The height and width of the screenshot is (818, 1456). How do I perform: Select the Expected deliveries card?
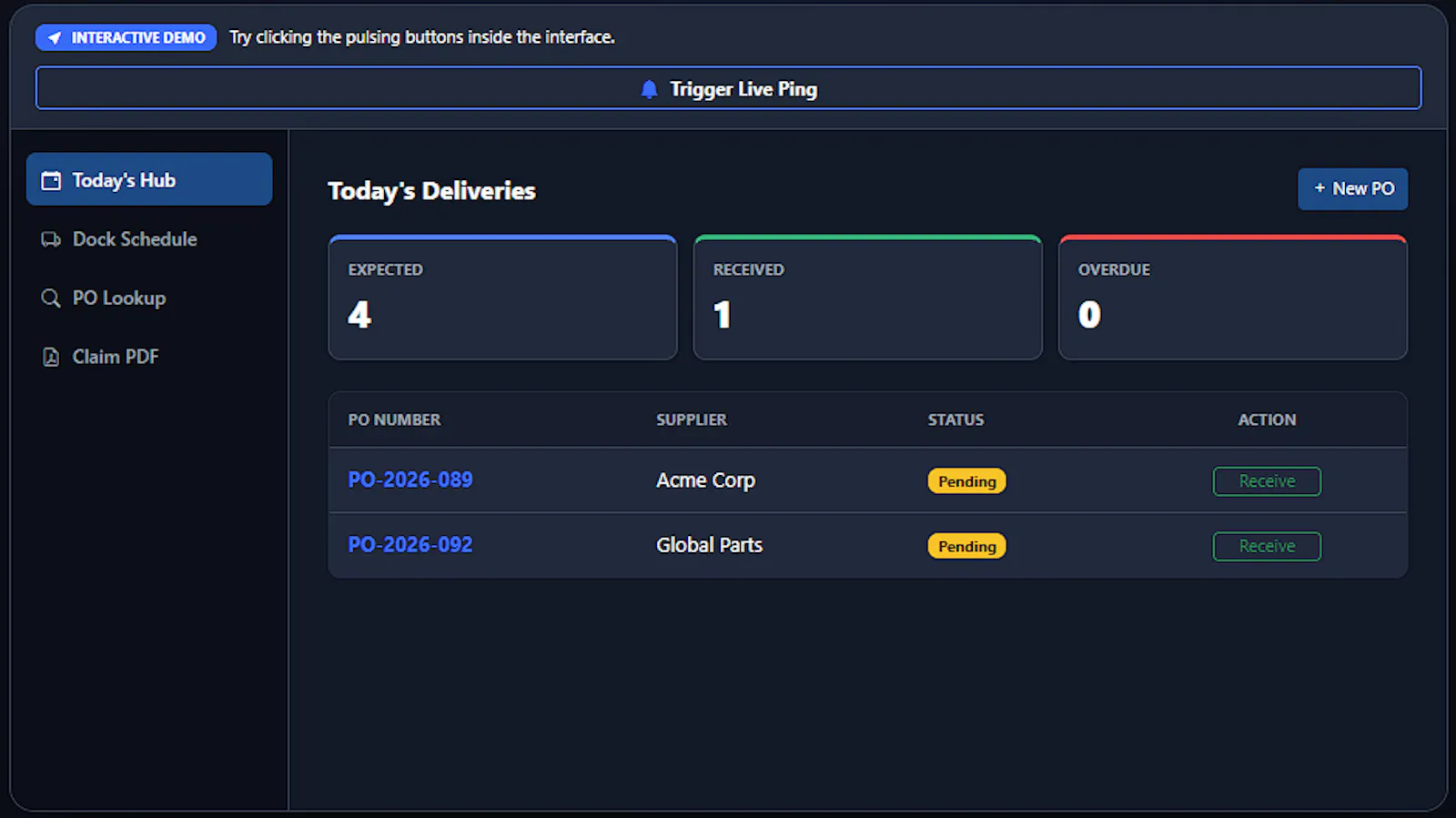pyautogui.click(x=502, y=298)
